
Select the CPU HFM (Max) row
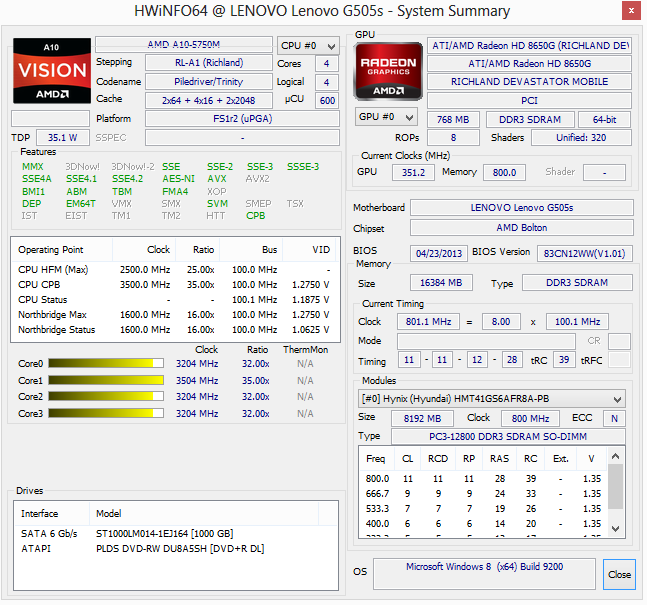coord(174,270)
